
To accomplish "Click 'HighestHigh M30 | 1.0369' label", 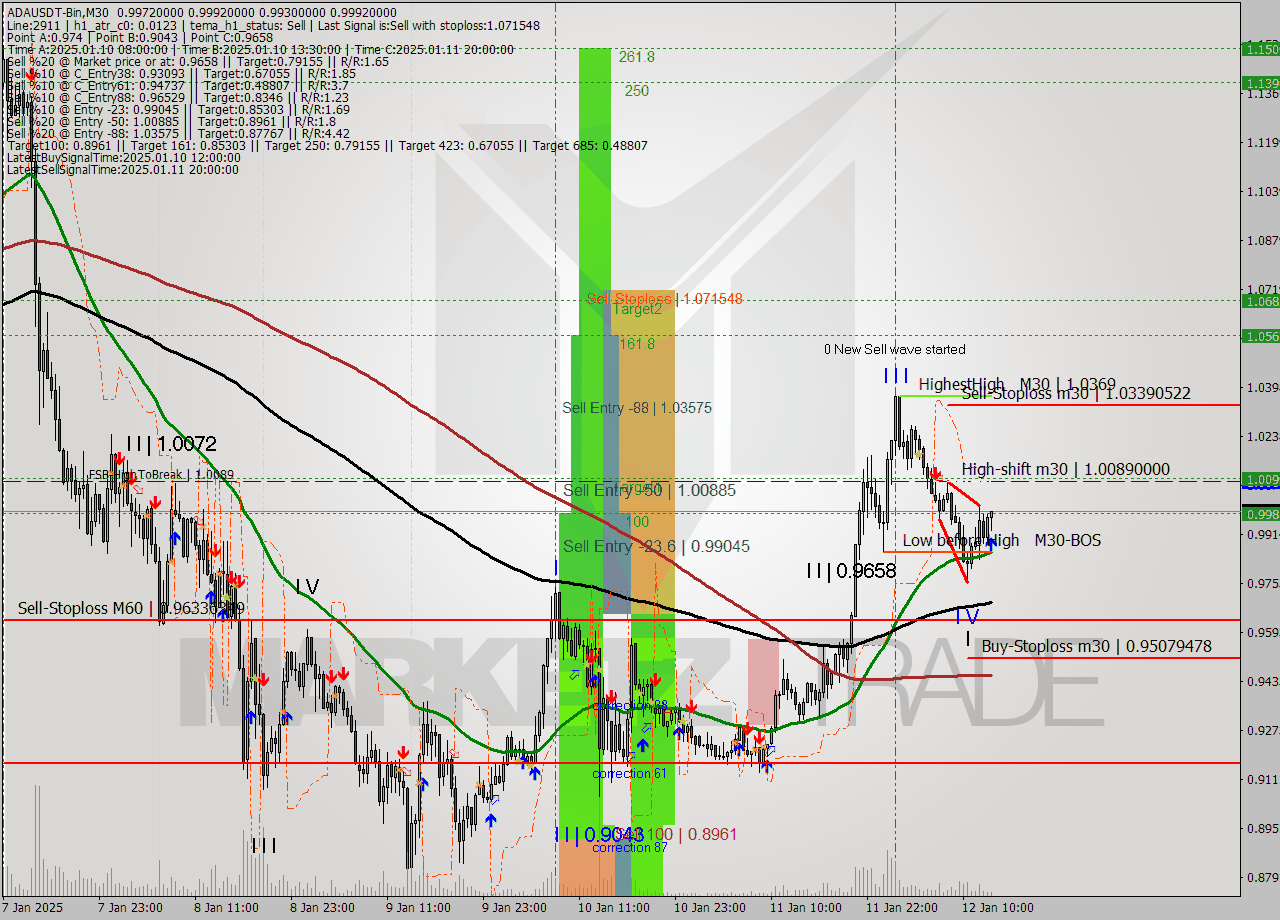I will click(1017, 384).
